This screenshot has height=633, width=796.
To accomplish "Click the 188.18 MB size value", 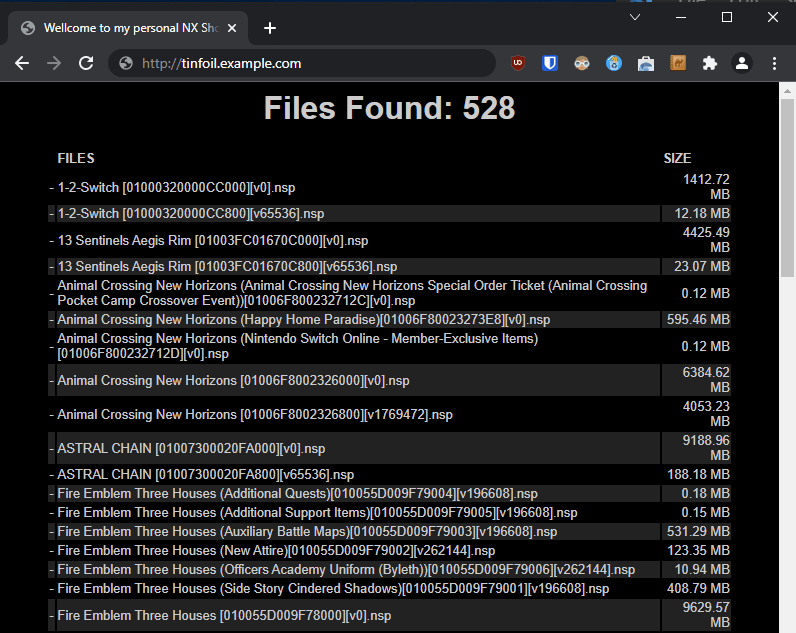I will coord(699,474).
